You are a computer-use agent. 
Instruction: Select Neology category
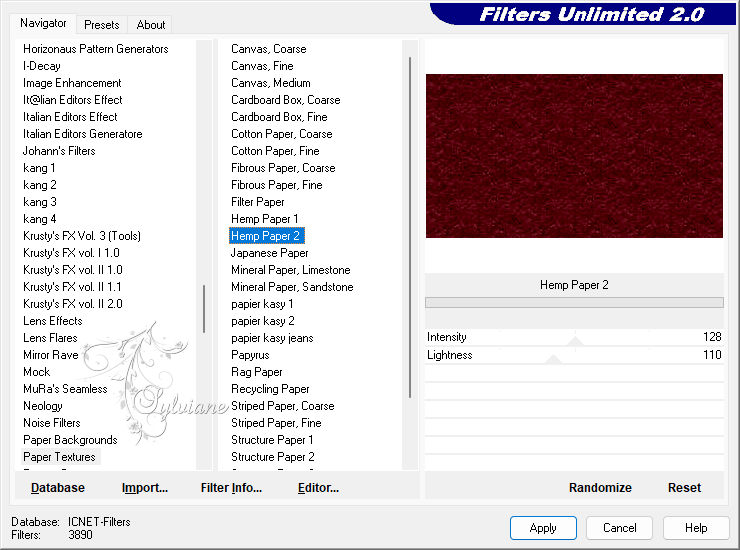click(42, 406)
